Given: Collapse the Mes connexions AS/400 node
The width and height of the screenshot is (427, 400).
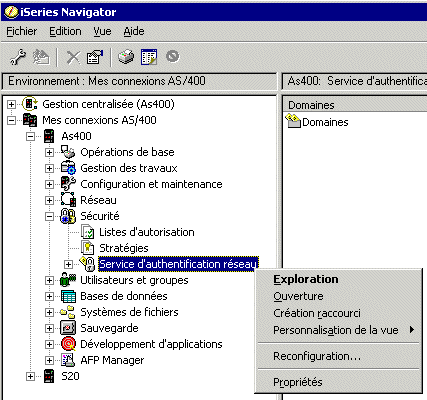Looking at the screenshot, I should click(11, 120).
